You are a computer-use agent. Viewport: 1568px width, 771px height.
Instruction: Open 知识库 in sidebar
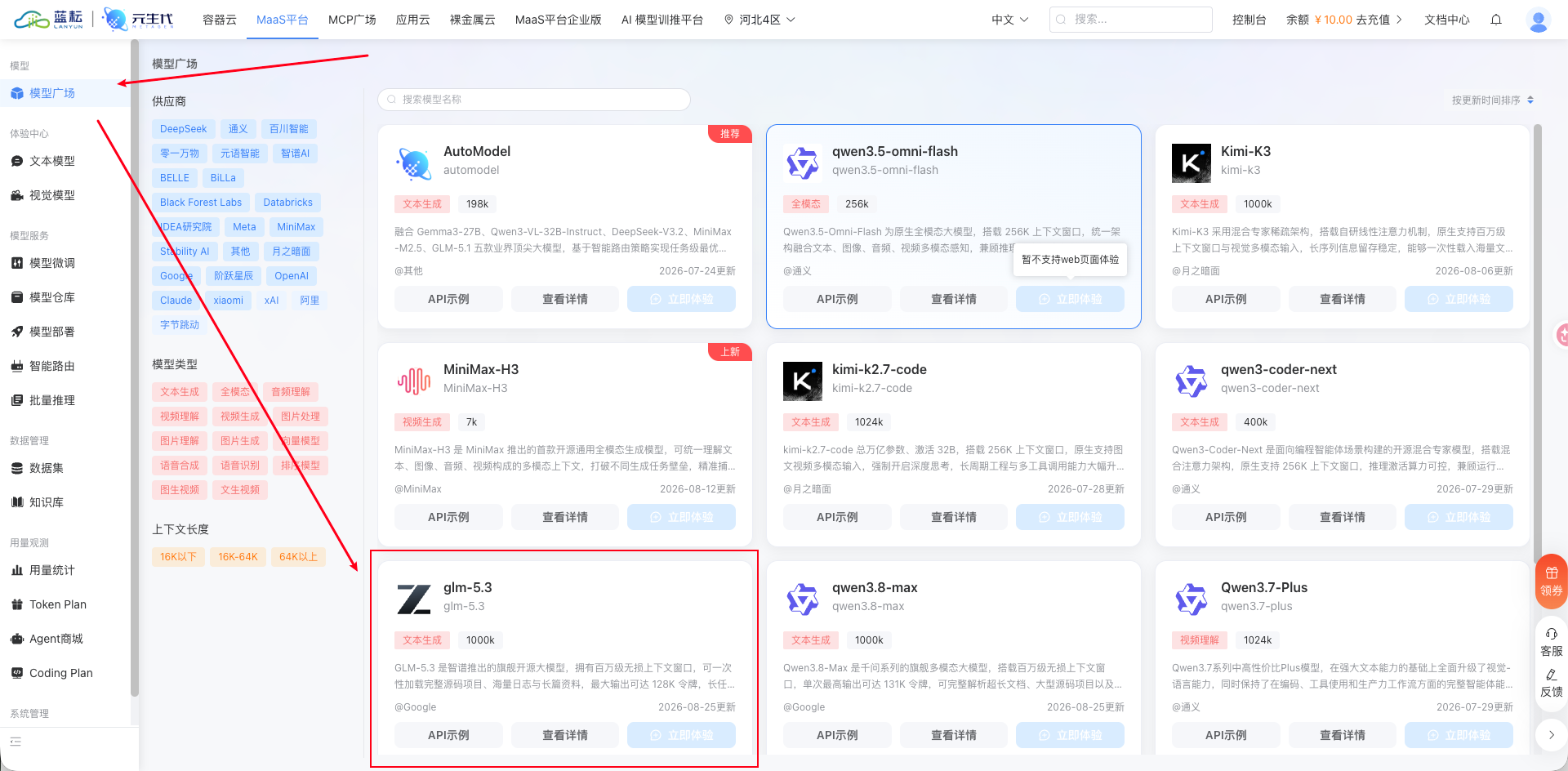tap(65, 502)
